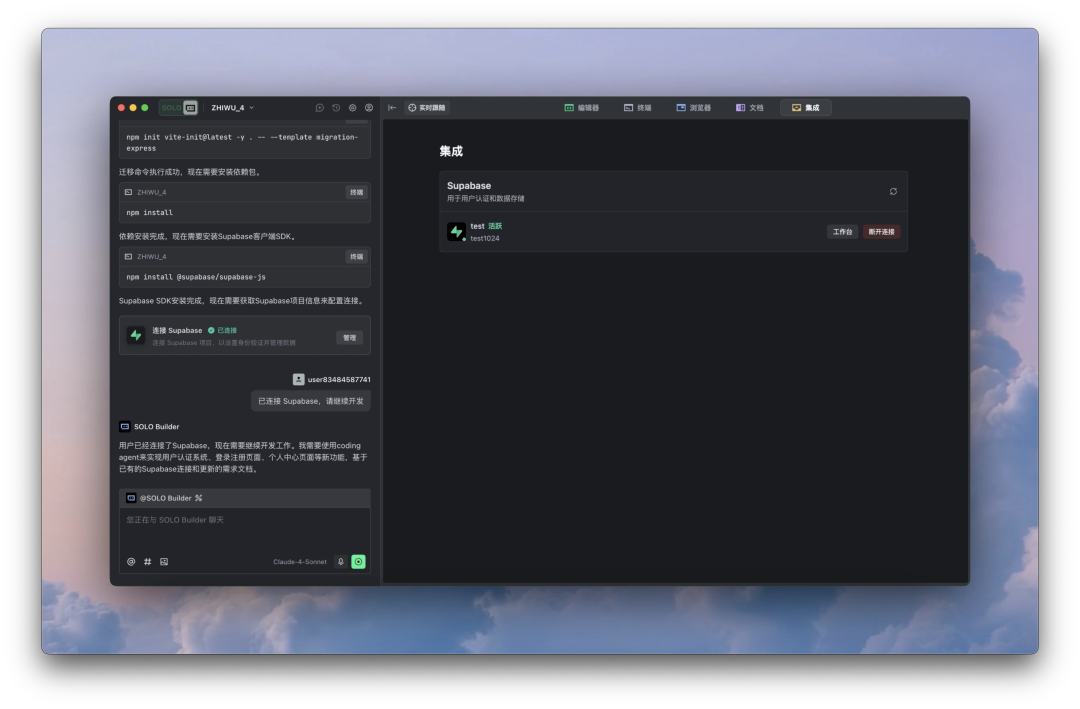Switch to the 浏览器 browser tab

pyautogui.click(x=694, y=107)
